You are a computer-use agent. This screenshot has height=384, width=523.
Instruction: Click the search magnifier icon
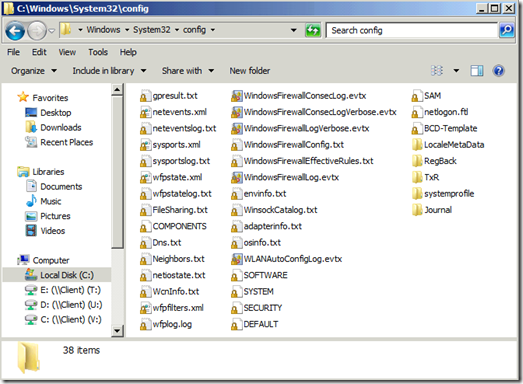[507, 30]
